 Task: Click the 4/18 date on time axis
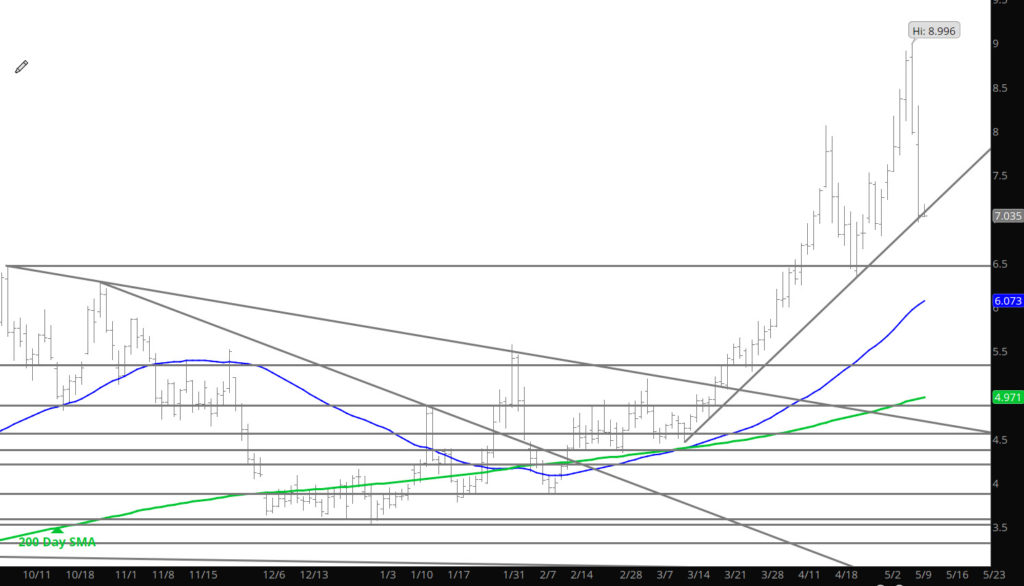click(846, 575)
